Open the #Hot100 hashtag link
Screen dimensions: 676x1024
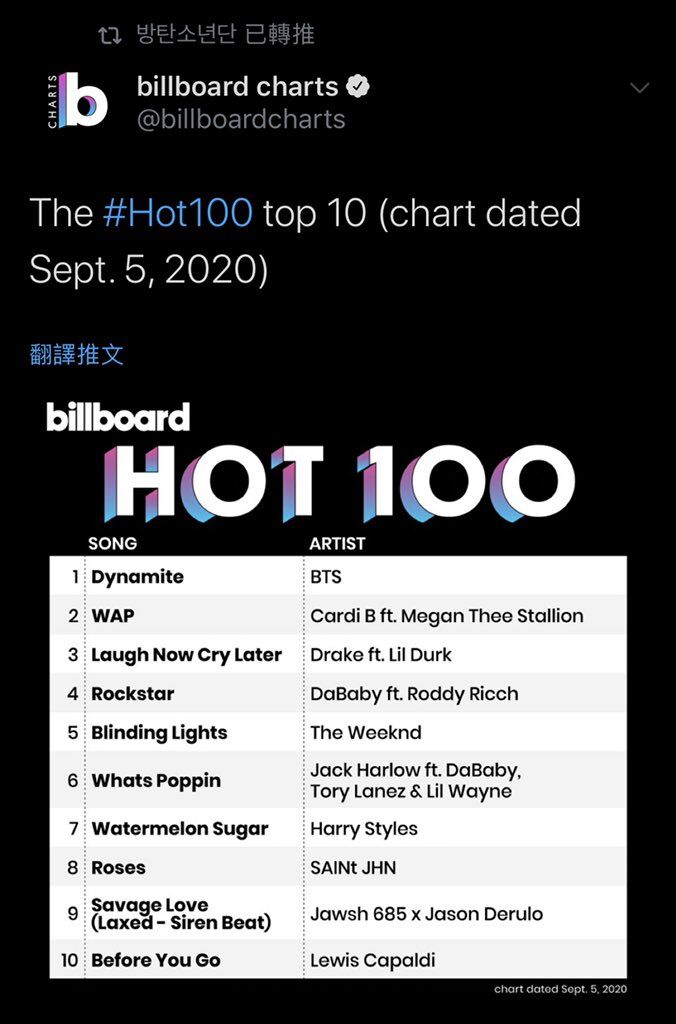tap(178, 212)
